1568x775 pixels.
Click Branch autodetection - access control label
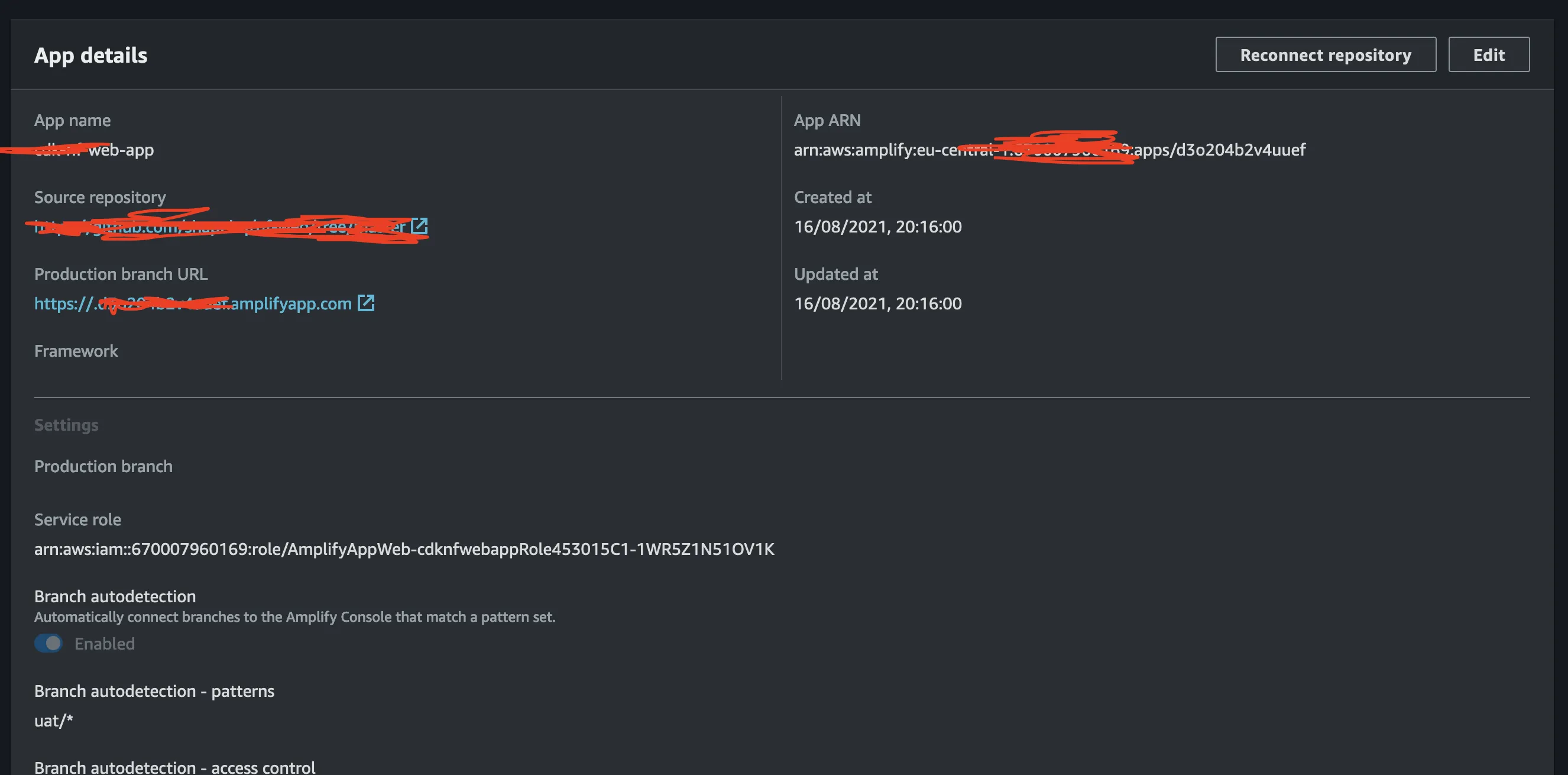[x=174, y=767]
